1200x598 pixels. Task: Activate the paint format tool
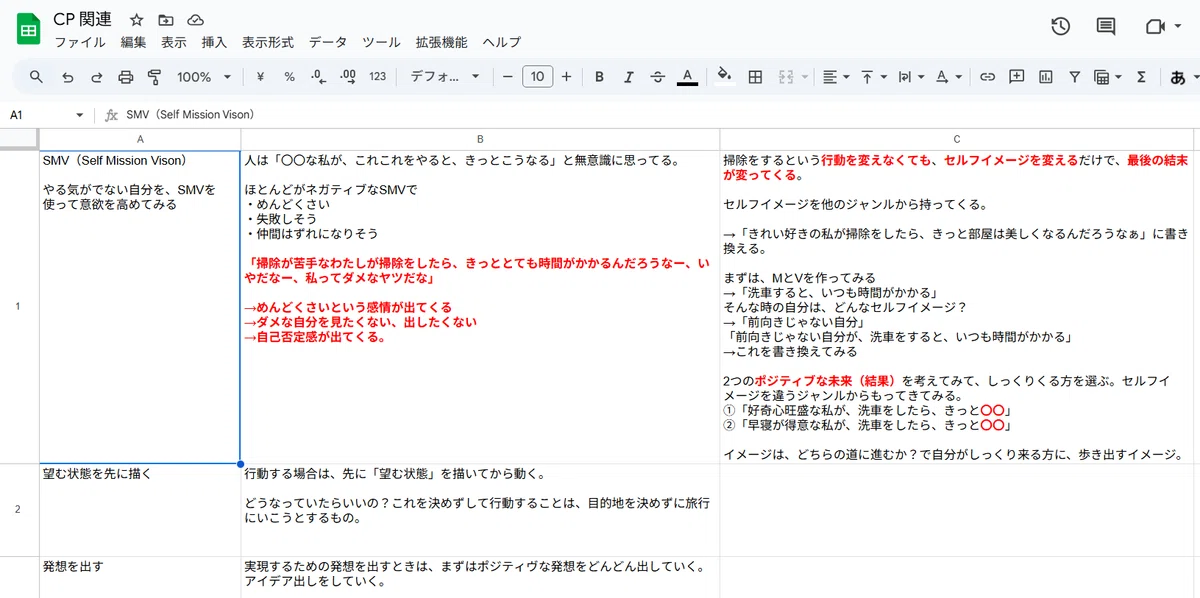155,77
